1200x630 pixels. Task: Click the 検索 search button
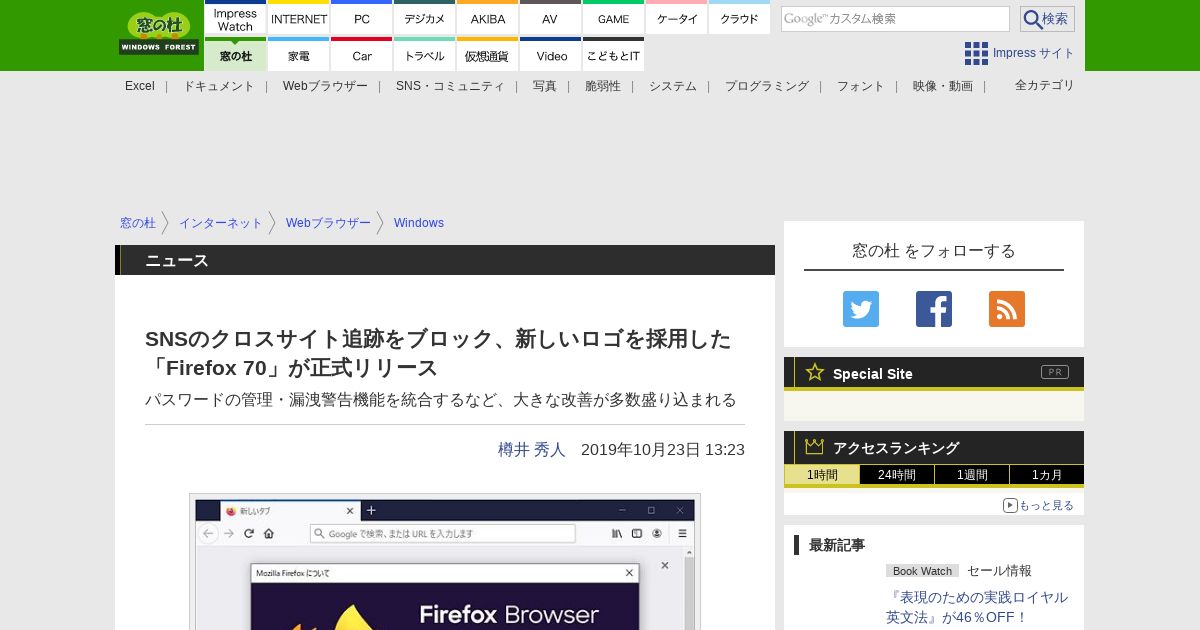[1047, 19]
